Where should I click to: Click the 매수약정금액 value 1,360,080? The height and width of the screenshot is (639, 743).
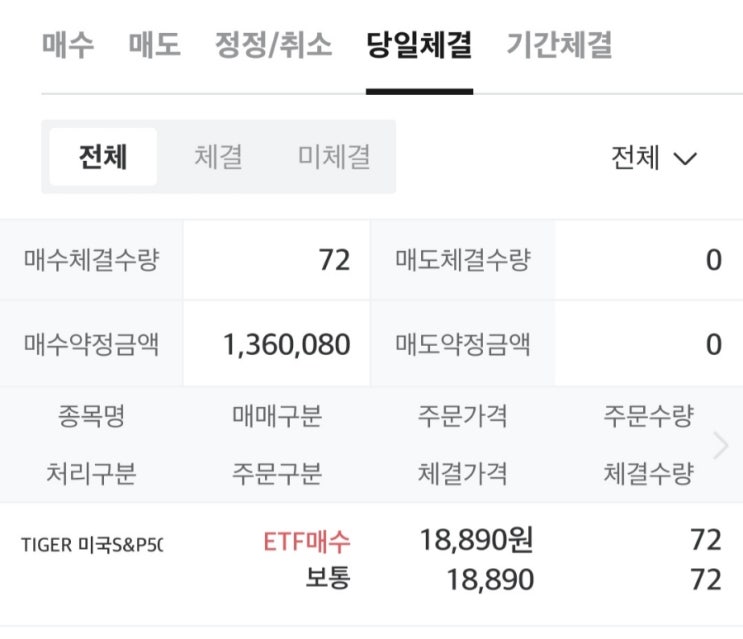286,345
